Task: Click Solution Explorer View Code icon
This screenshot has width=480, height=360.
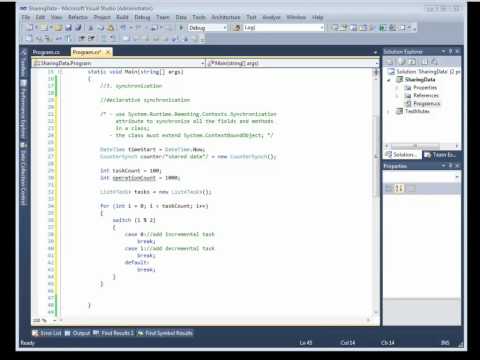Action: (x=424, y=62)
